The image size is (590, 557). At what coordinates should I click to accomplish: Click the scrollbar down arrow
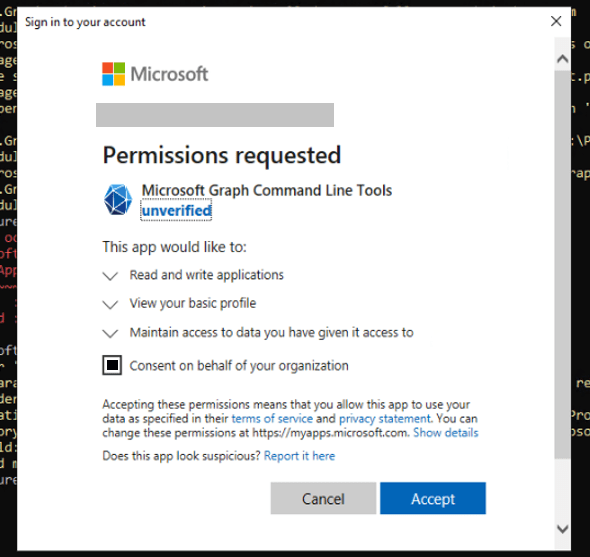click(x=563, y=529)
